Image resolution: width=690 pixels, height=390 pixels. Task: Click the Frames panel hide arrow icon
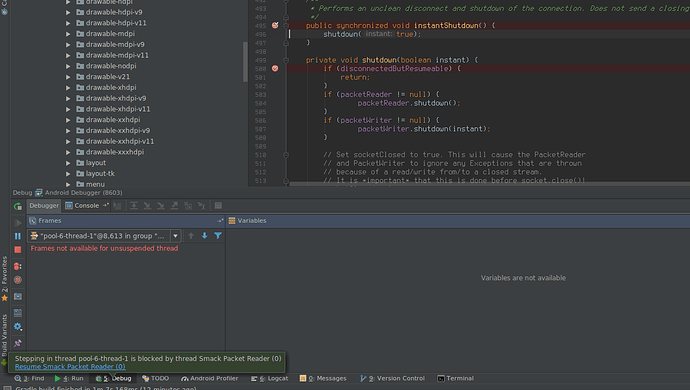pos(220,221)
